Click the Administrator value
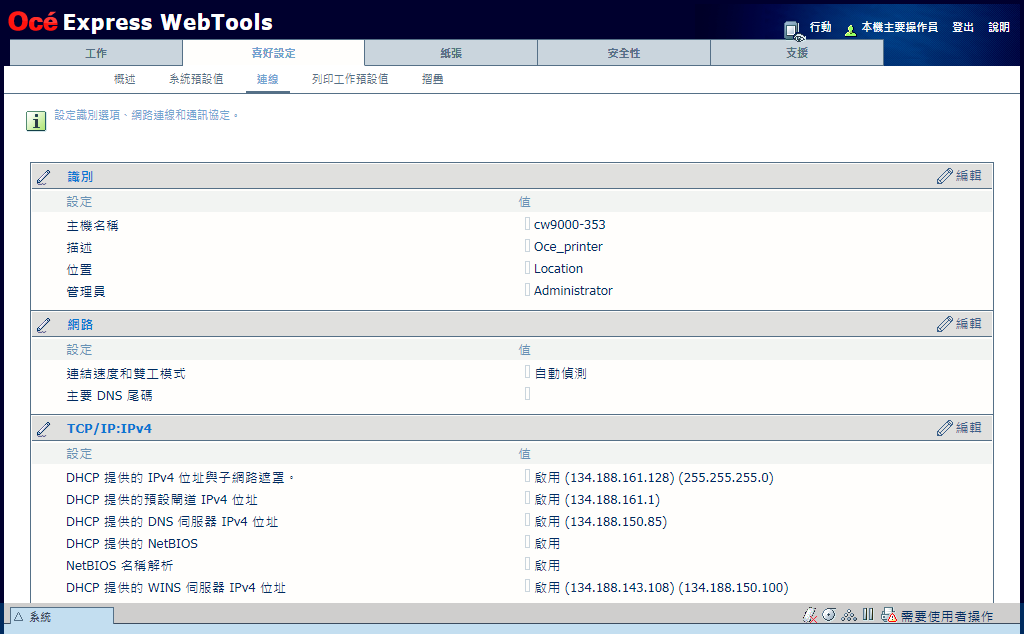 573,291
